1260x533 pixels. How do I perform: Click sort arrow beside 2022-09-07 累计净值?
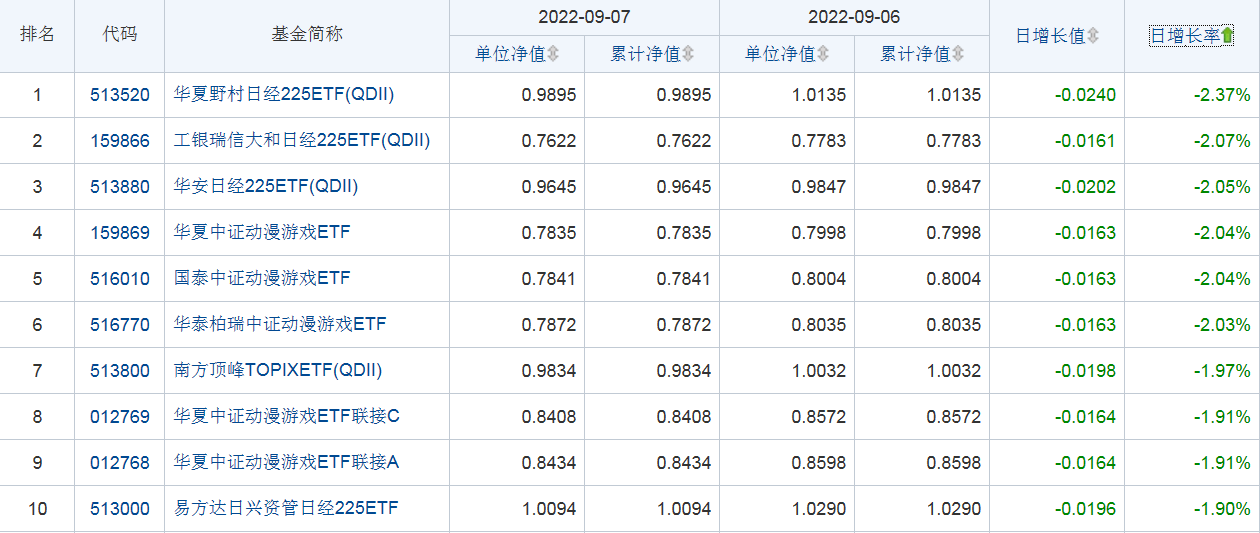tap(688, 54)
